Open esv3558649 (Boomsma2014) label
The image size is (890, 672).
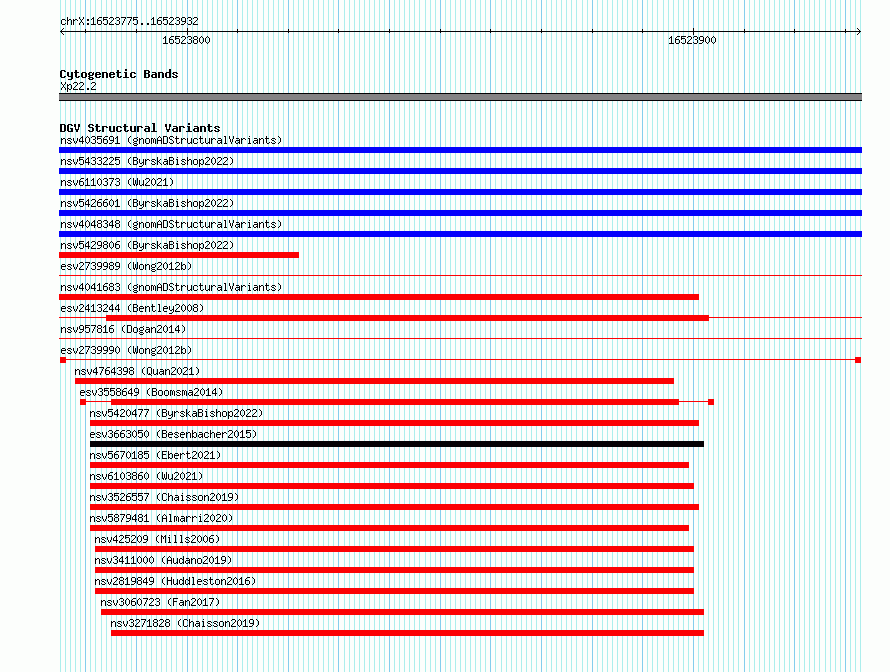151,392
